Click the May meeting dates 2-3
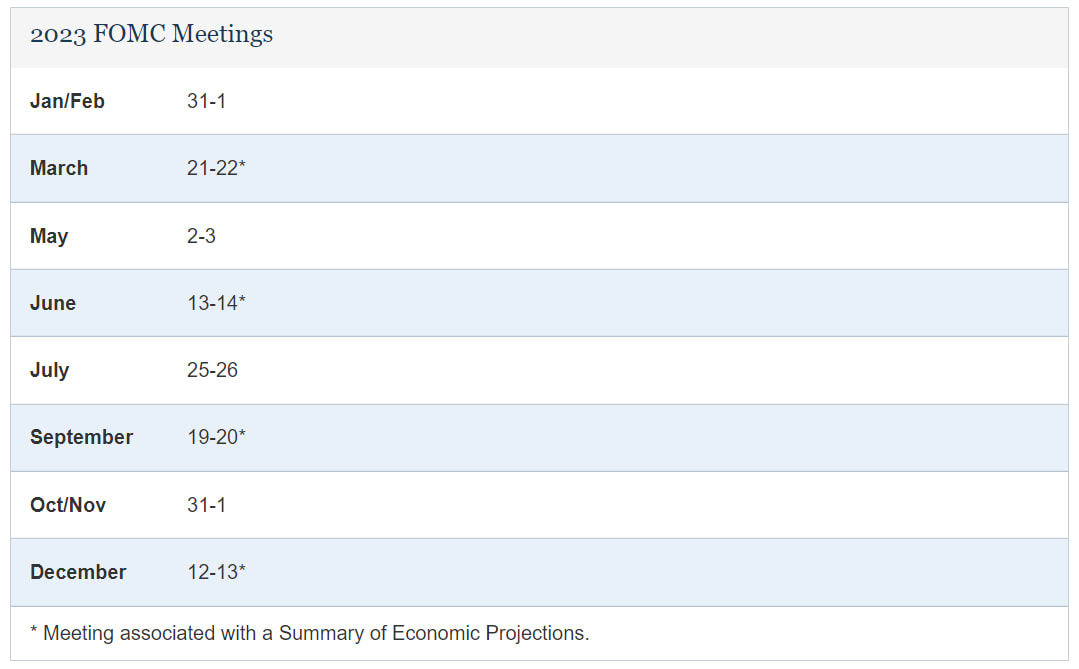 tap(201, 236)
